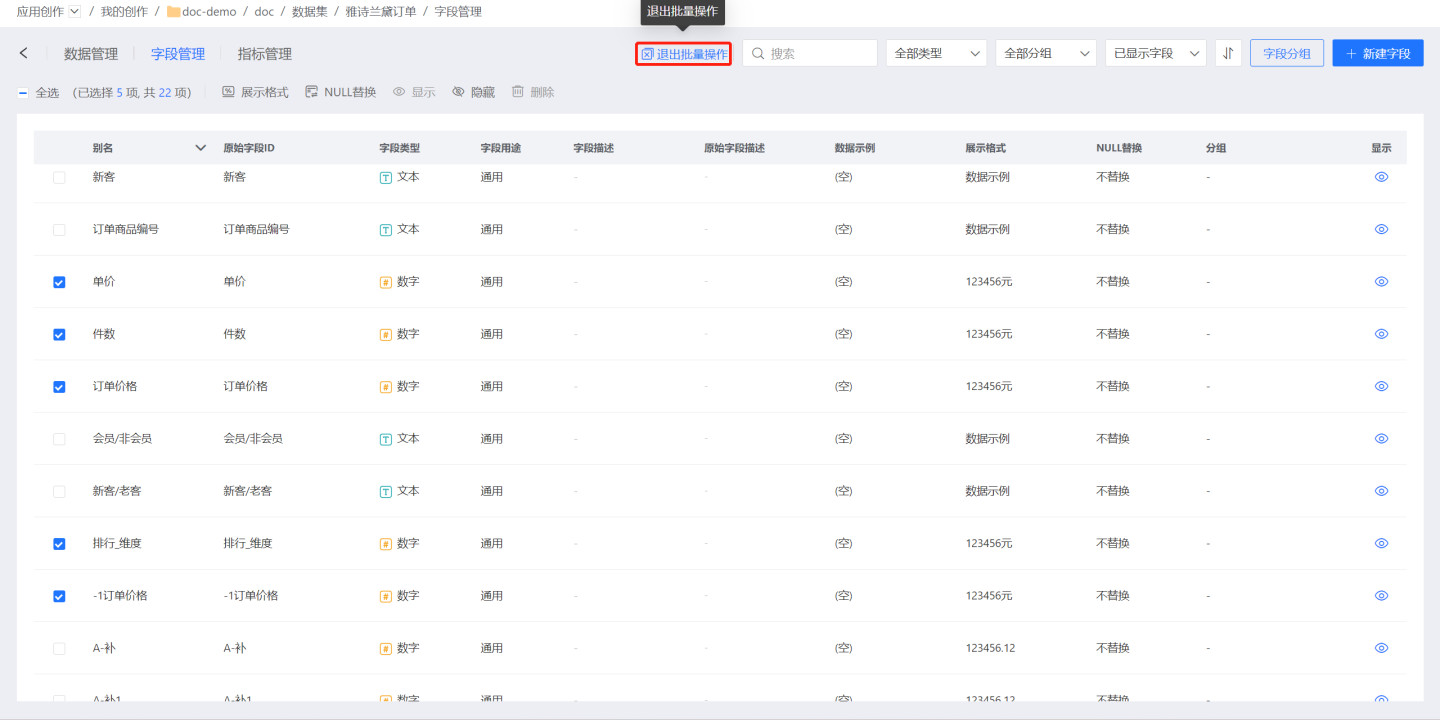Hide the 新客 field via eye icon

tap(1381, 177)
